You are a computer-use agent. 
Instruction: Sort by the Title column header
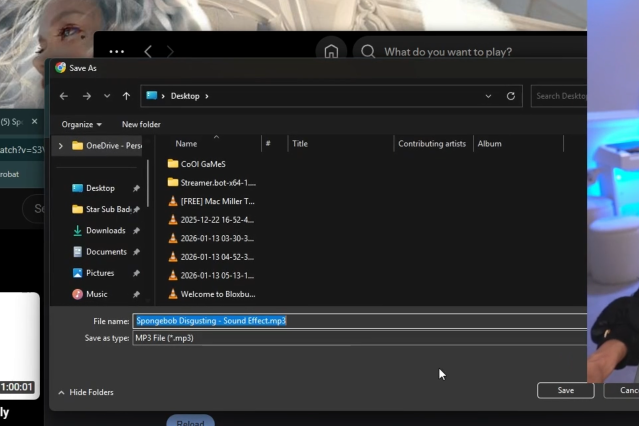pyautogui.click(x=300, y=143)
